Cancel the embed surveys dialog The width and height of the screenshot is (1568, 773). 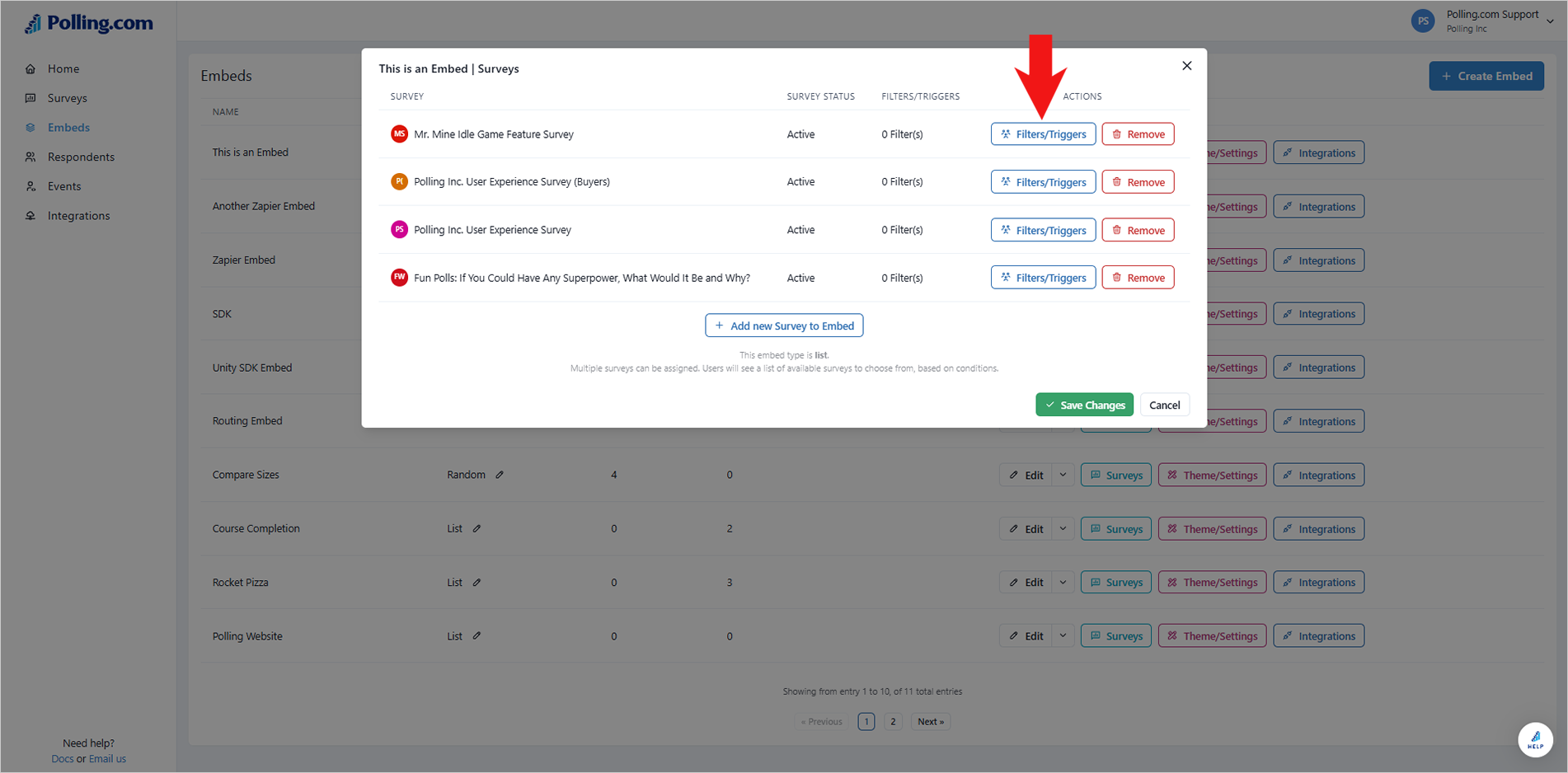[1164, 405]
